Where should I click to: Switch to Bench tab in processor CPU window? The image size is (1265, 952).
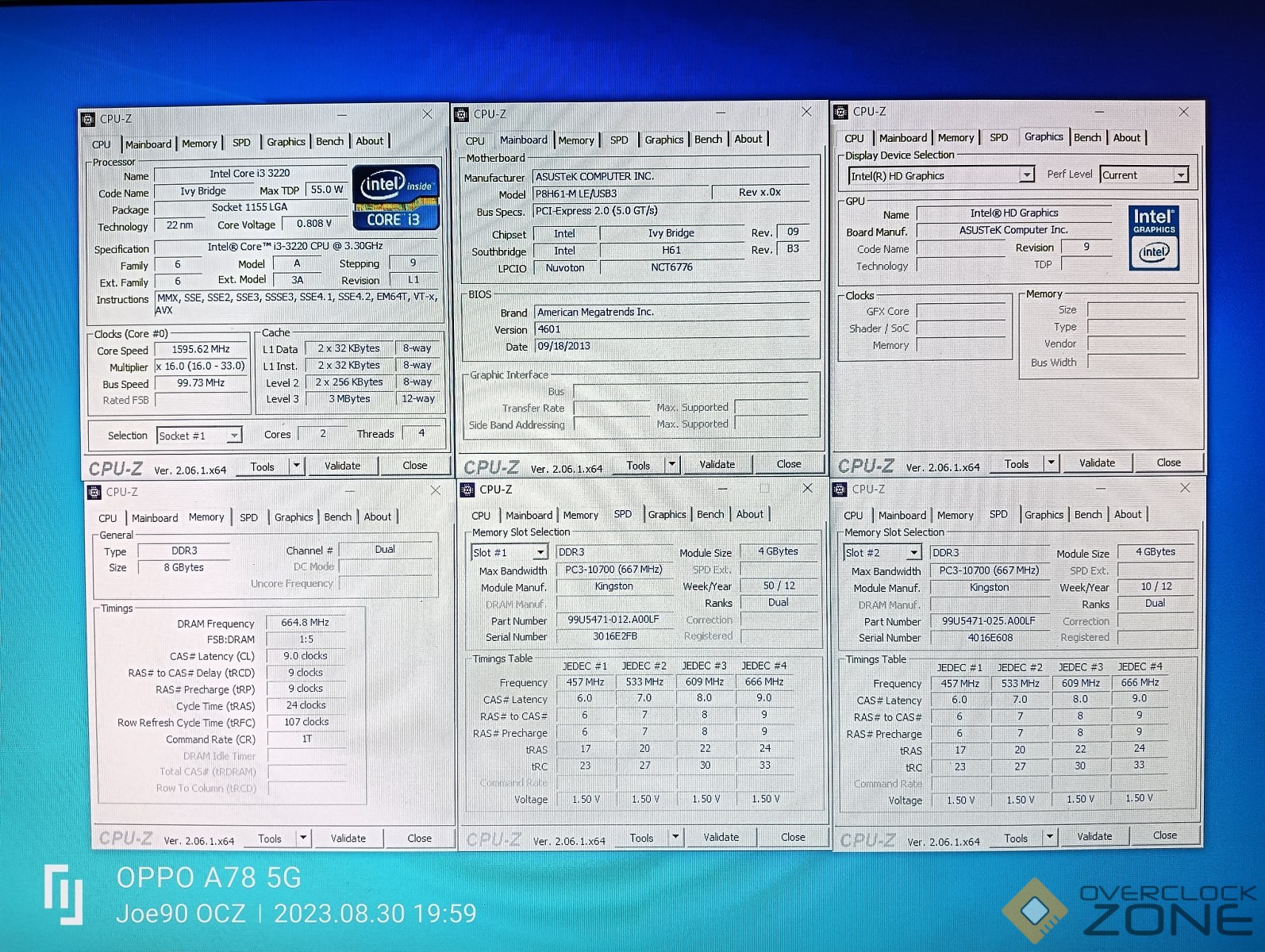pyautogui.click(x=329, y=141)
